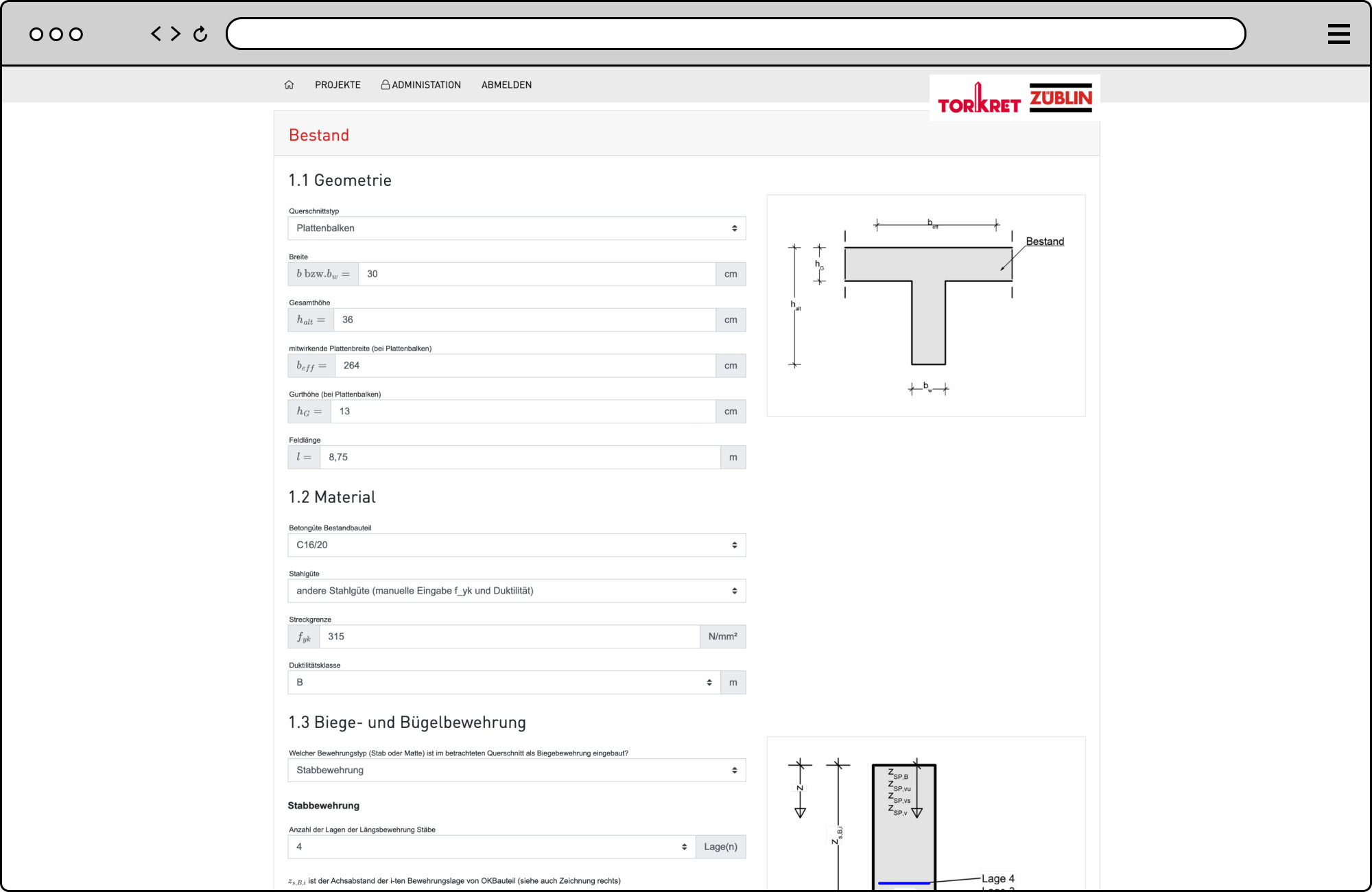Click the Bestand panel heading
This screenshot has height=892, width=1372.
click(x=319, y=135)
